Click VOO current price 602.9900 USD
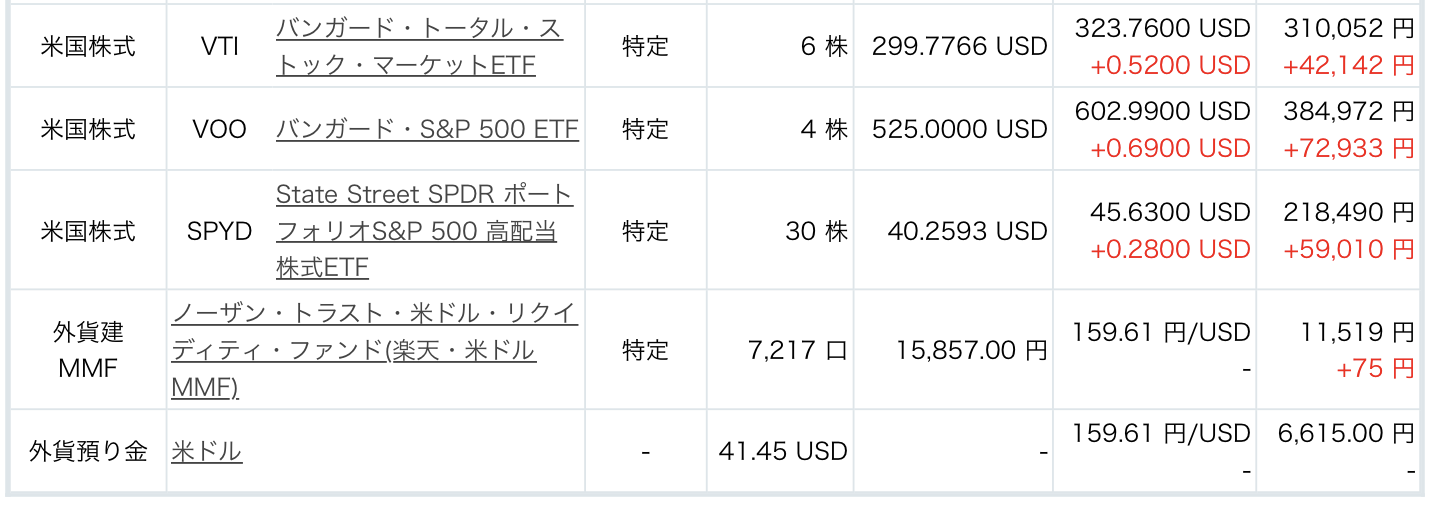 [x=1162, y=111]
